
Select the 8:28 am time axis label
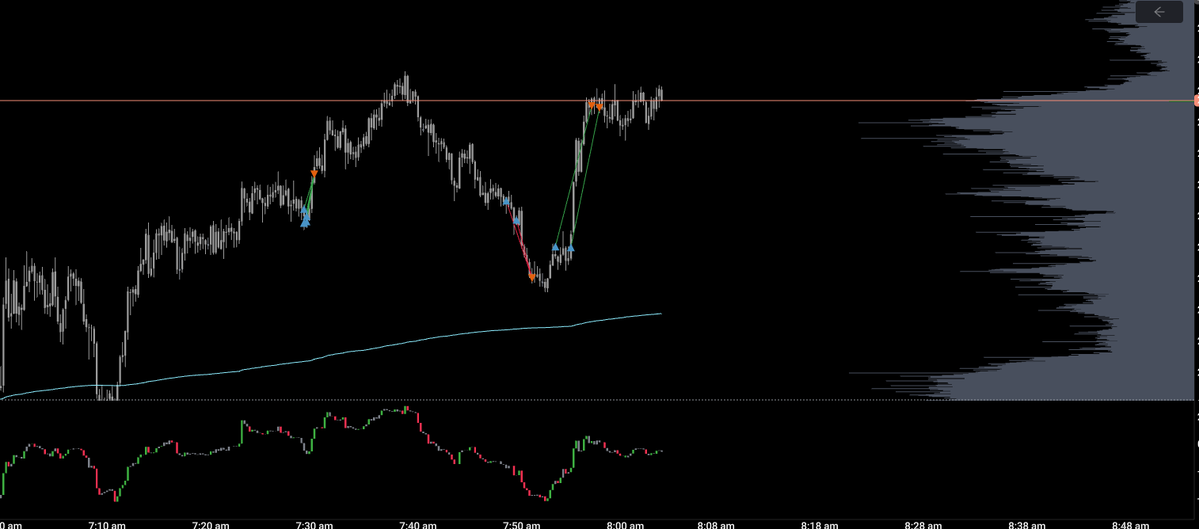point(923,525)
